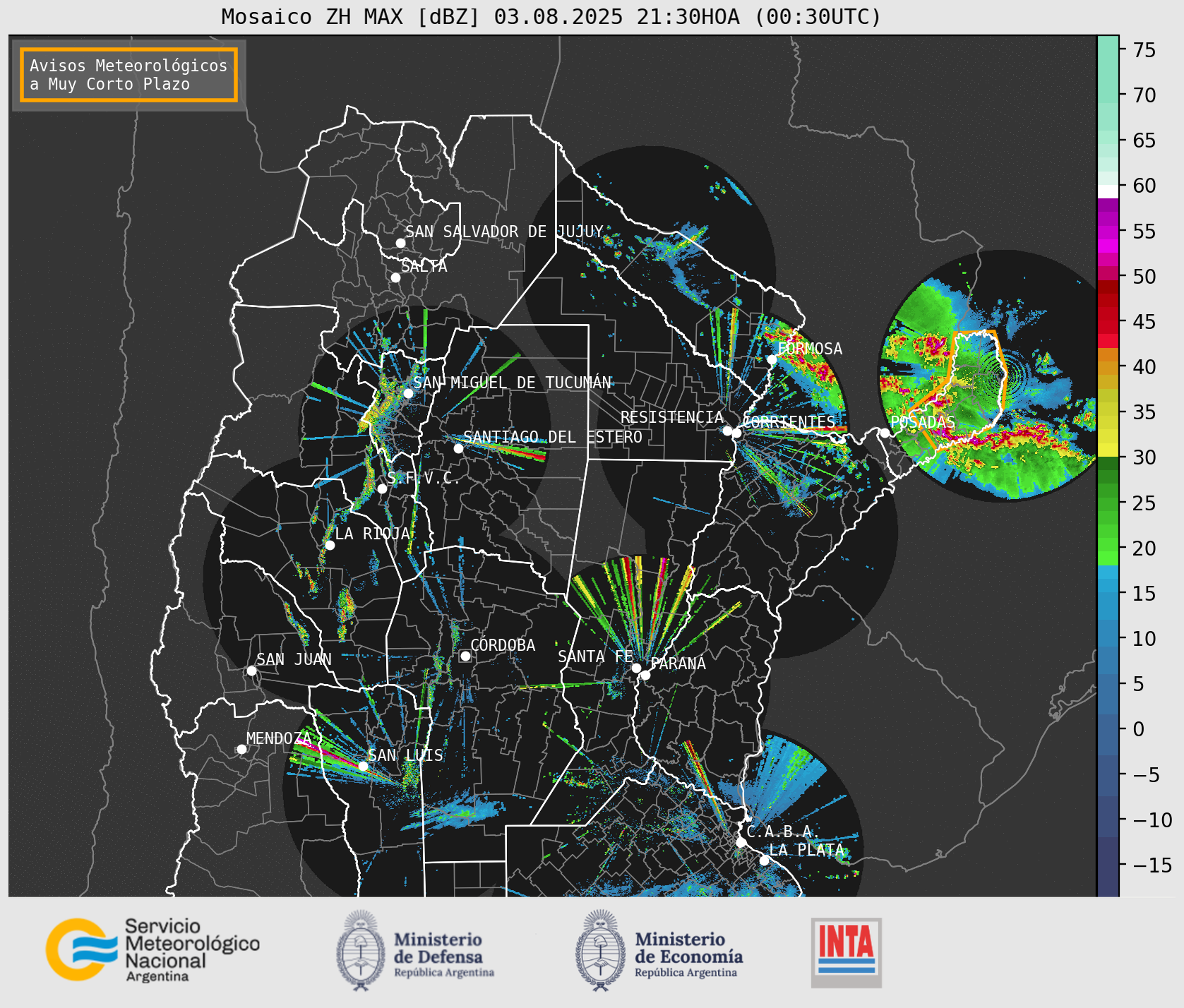Click the San Luis city marker dot
This screenshot has height=1008, width=1184.
tap(363, 766)
